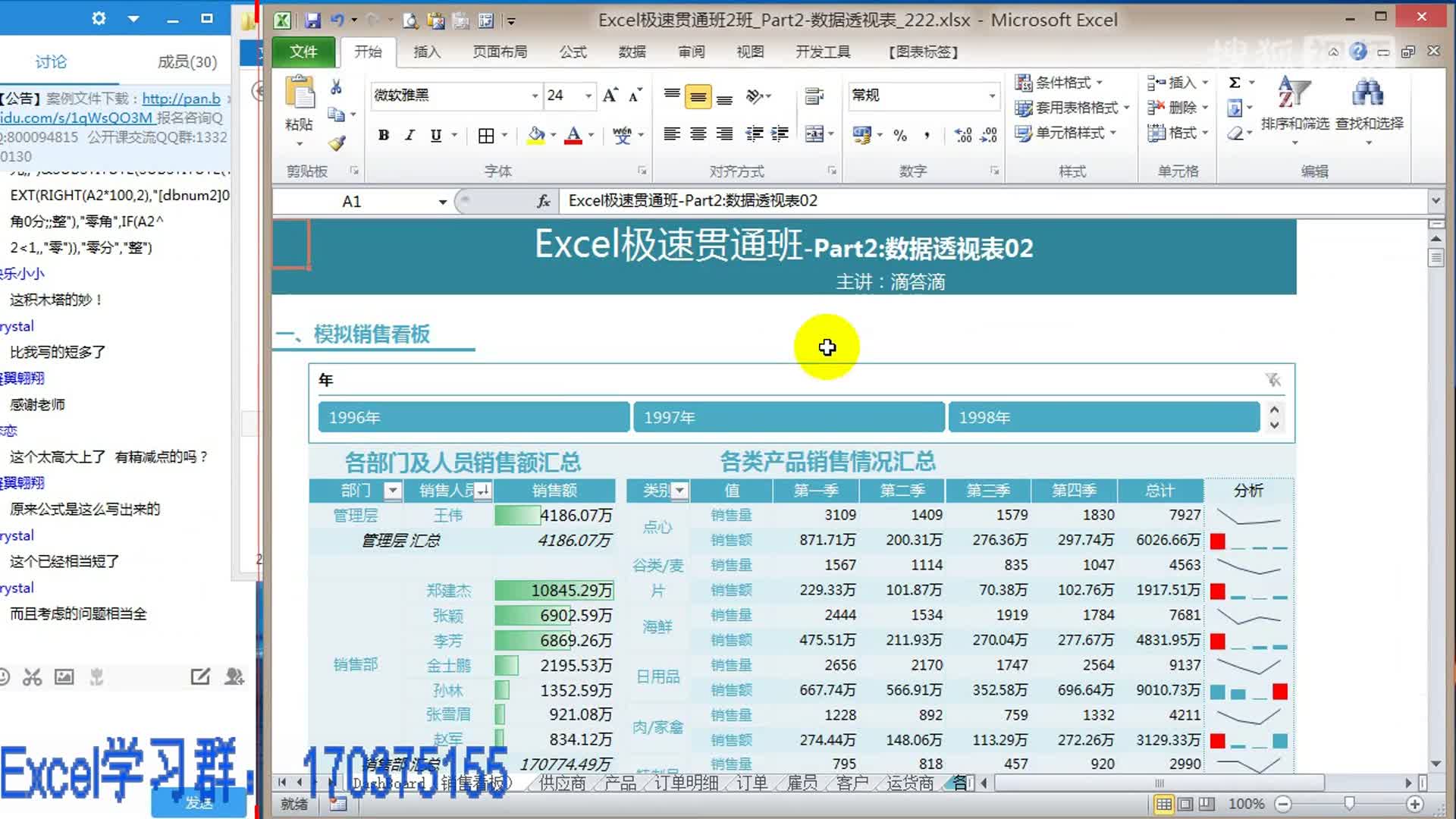Switch to Page Layout view icon
This screenshot has width=1456, height=819.
tap(1185, 804)
